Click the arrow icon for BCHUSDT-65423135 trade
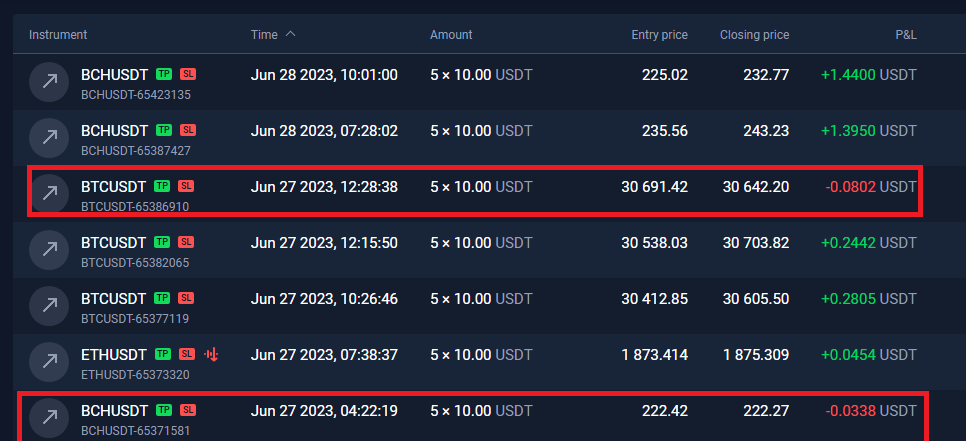 [x=49, y=82]
